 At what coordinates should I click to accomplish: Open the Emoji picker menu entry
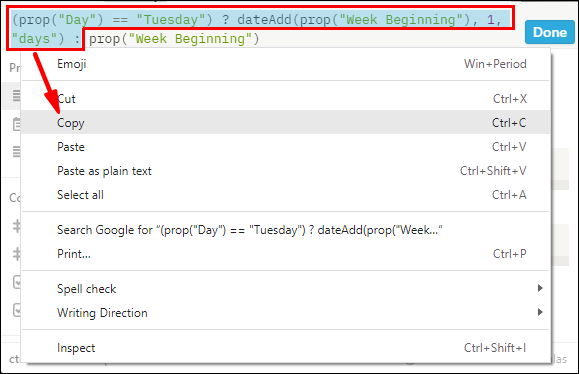coord(285,64)
